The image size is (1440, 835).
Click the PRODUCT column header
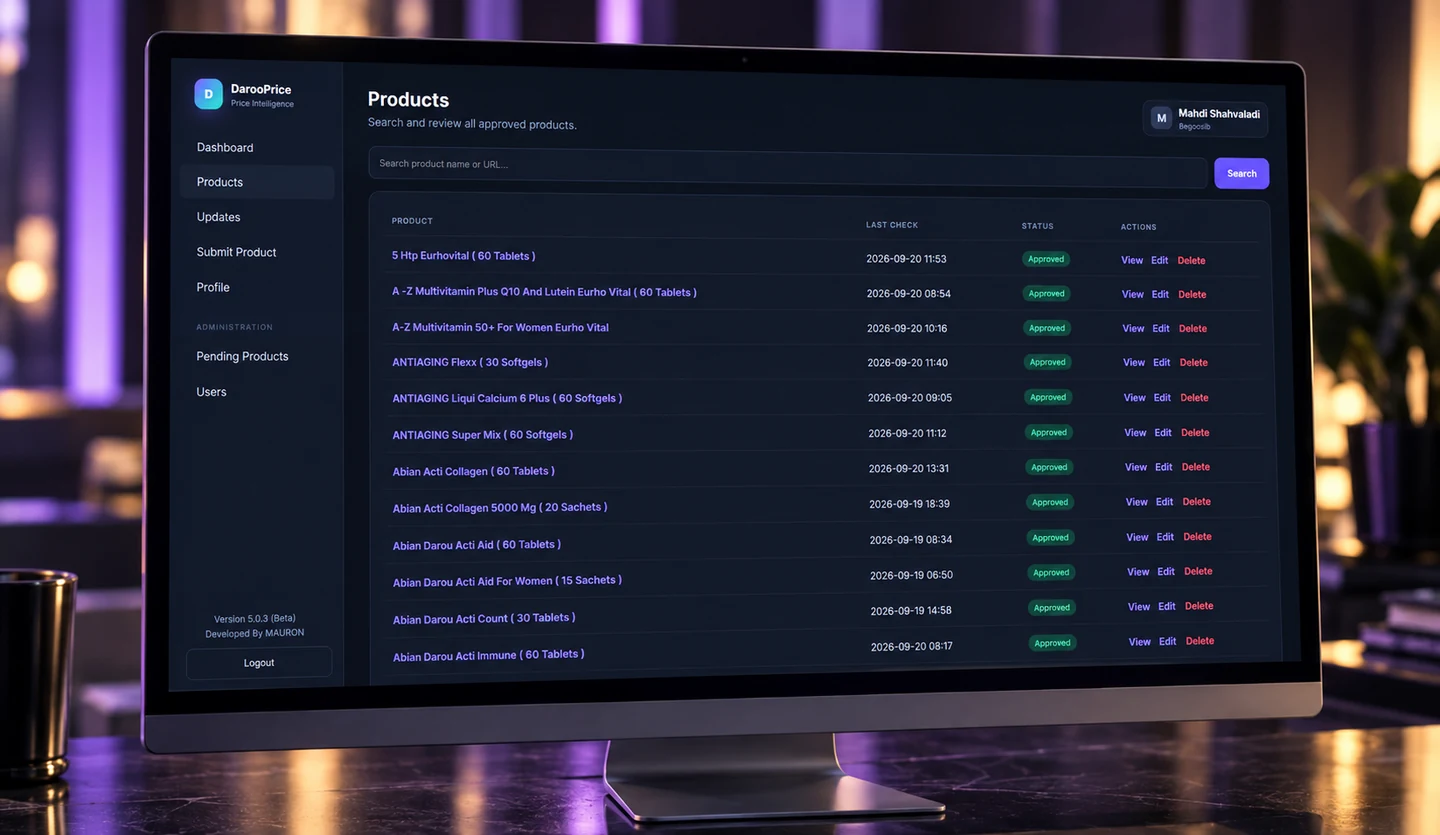pyautogui.click(x=412, y=221)
